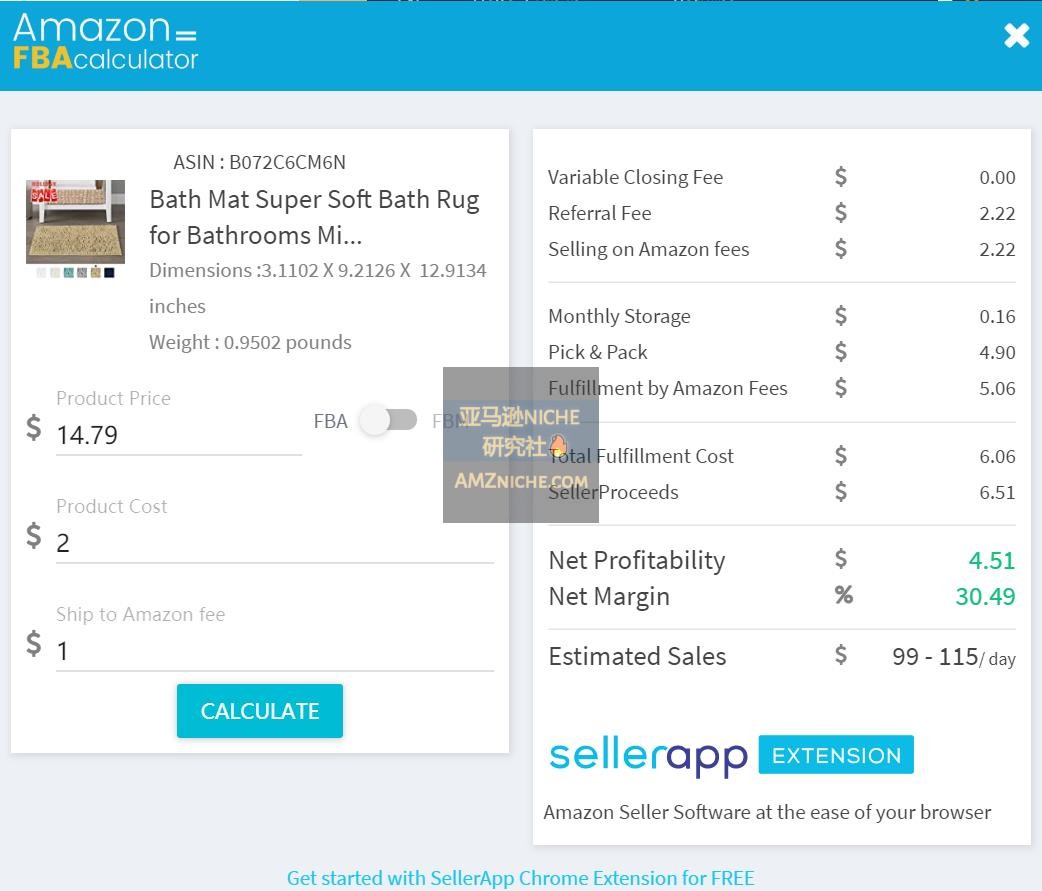This screenshot has width=1042, height=891.
Task: Click the Total Fulfillment Cost value 6.06
Action: [997, 456]
